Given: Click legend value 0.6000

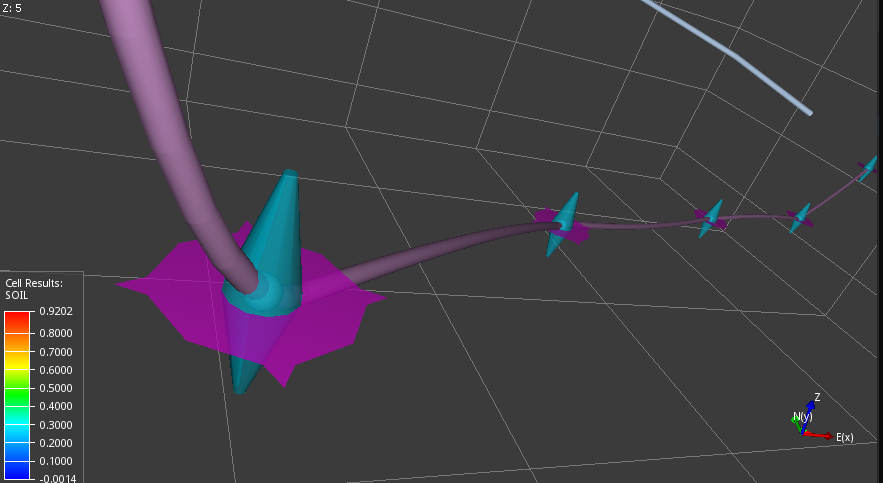Looking at the screenshot, I should pos(56,370).
